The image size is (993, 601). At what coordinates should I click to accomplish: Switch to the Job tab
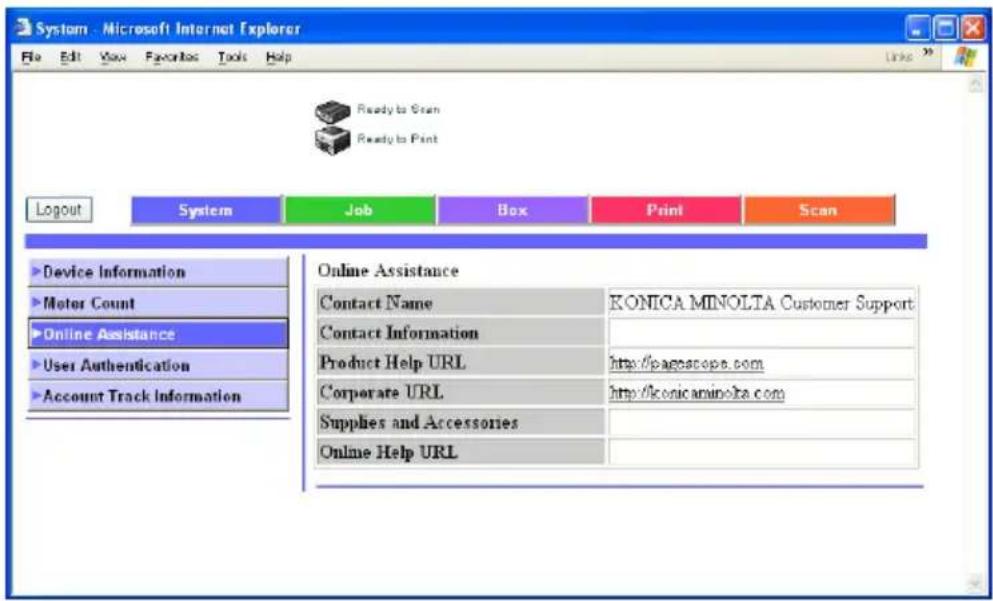click(x=359, y=210)
